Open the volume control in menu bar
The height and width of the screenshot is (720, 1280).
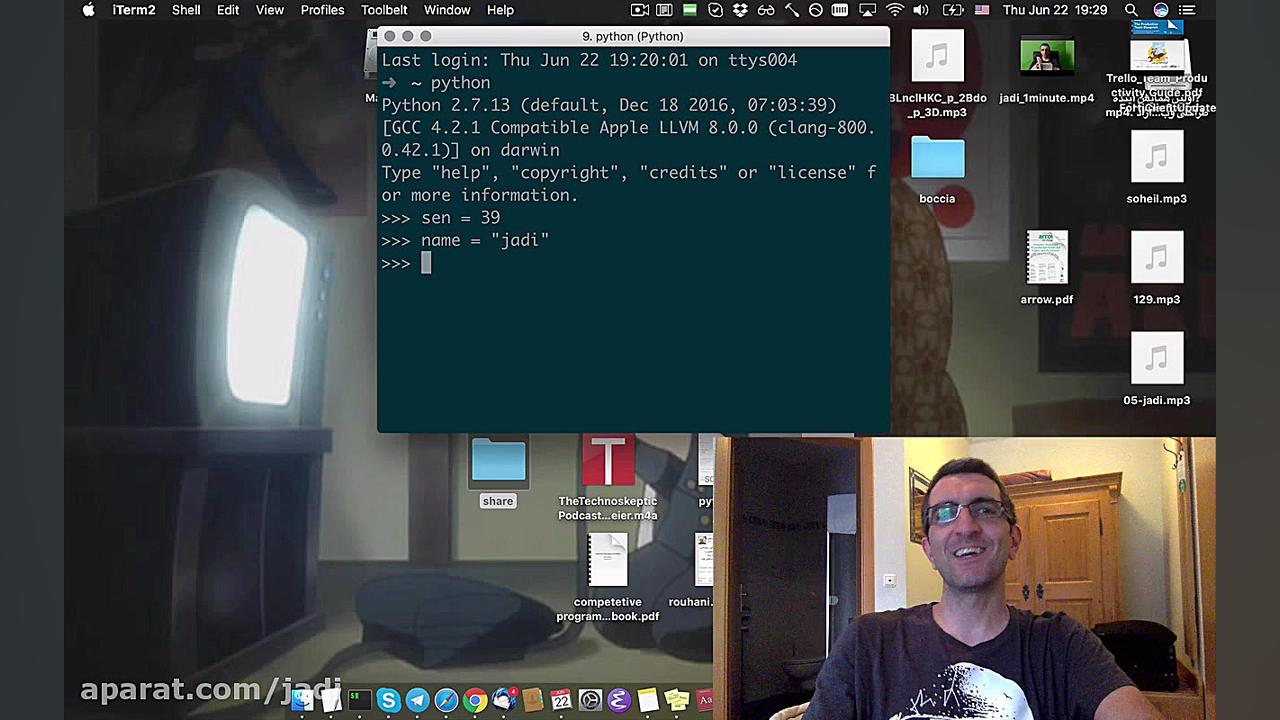coord(920,10)
